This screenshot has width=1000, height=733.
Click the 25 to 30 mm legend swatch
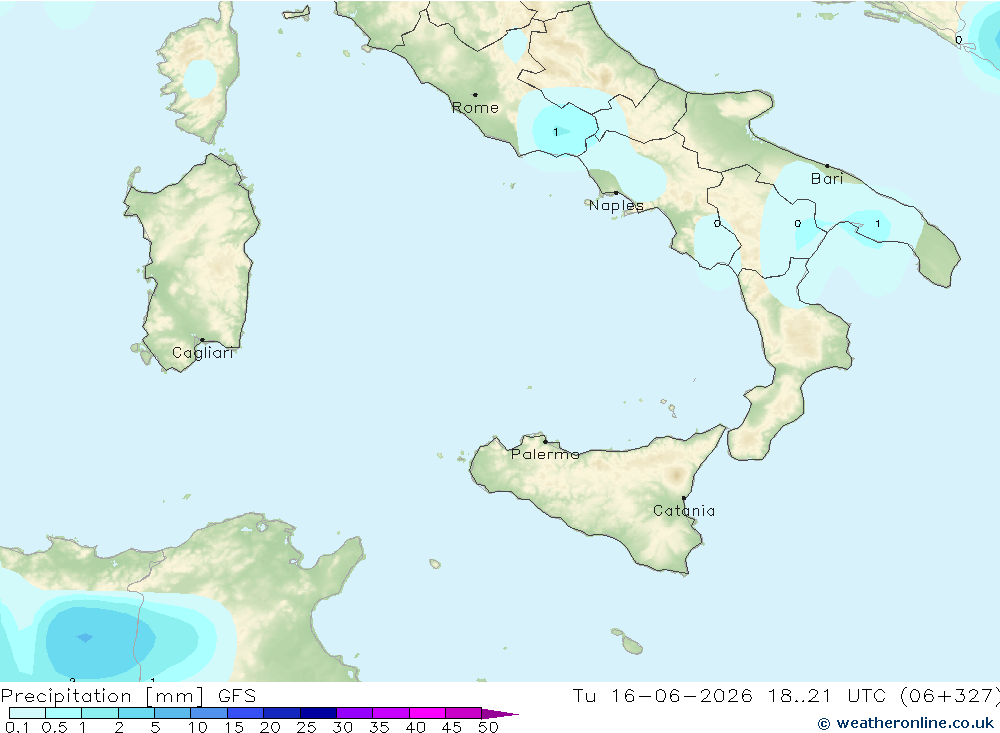[318, 713]
